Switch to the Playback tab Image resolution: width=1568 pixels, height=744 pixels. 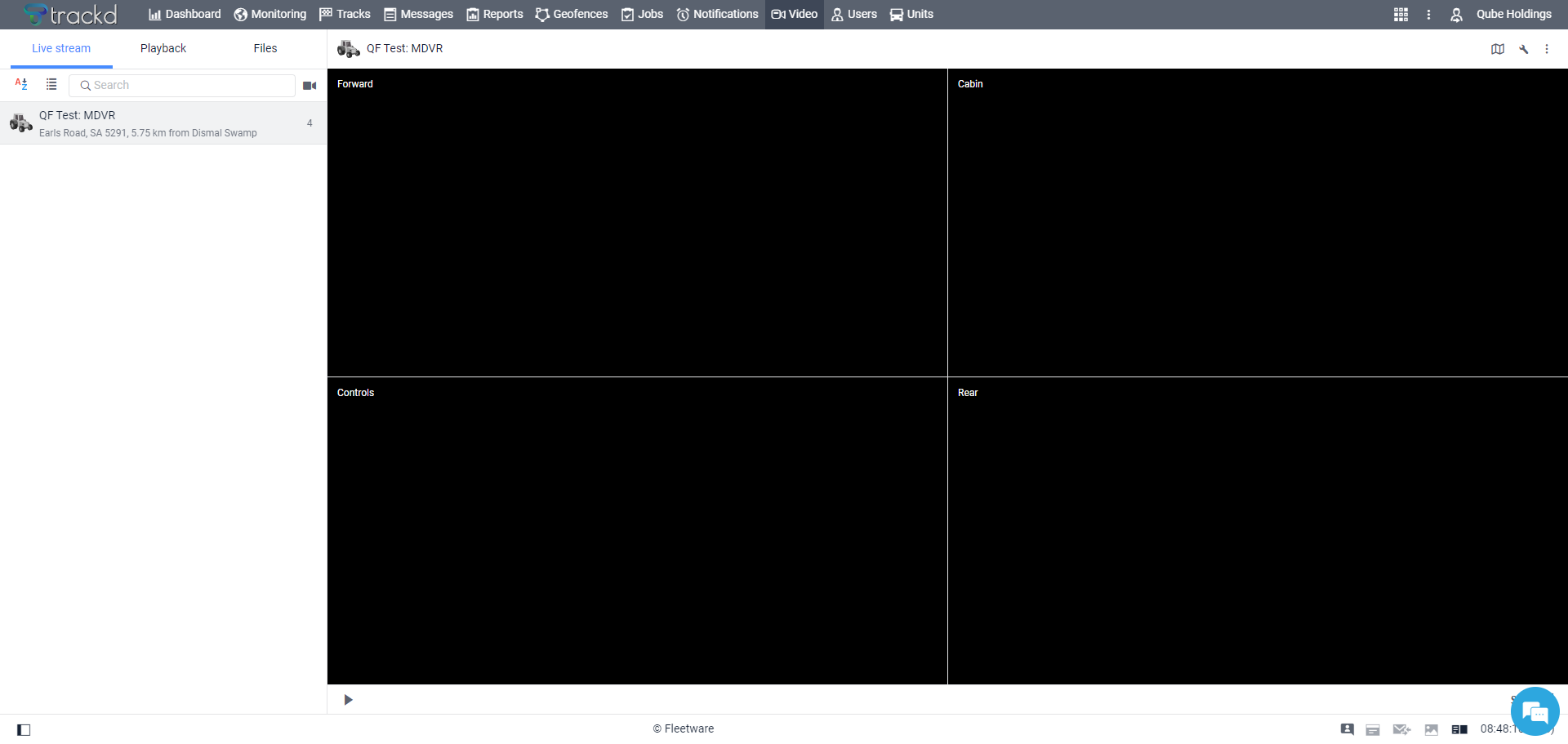point(163,48)
